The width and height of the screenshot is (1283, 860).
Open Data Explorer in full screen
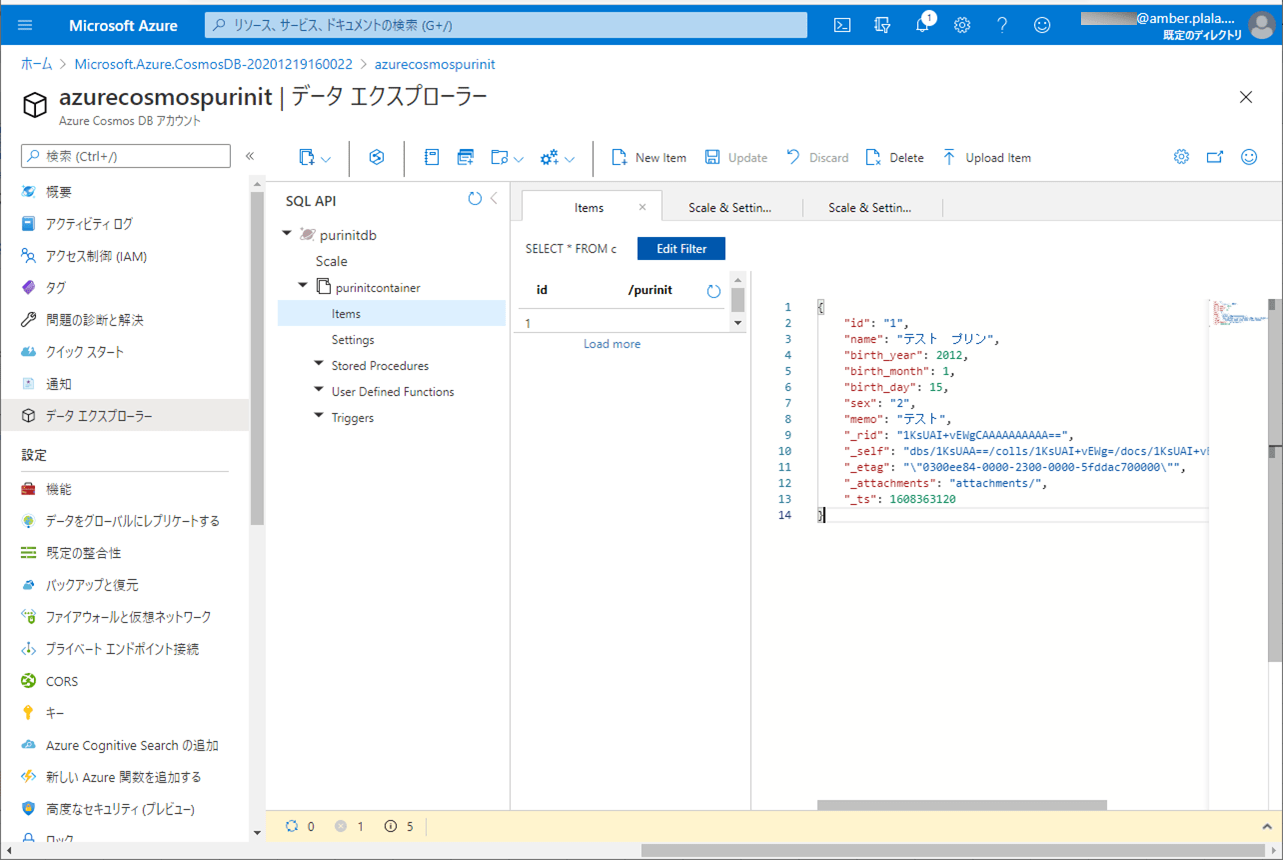[1215, 157]
